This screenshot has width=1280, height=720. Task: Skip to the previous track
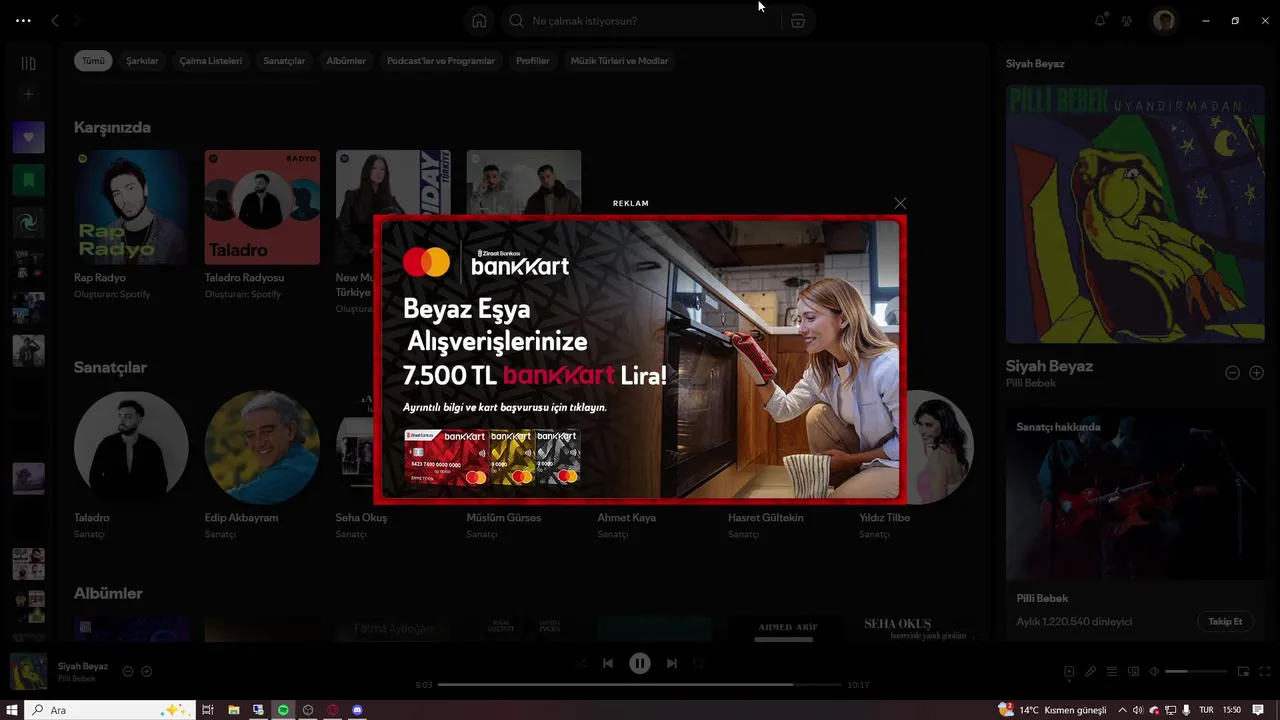pos(608,663)
